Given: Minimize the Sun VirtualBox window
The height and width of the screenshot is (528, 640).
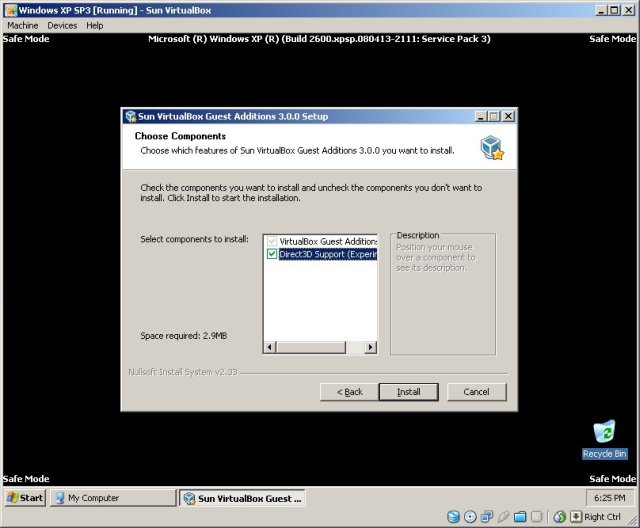Looking at the screenshot, I should pos(601,10).
